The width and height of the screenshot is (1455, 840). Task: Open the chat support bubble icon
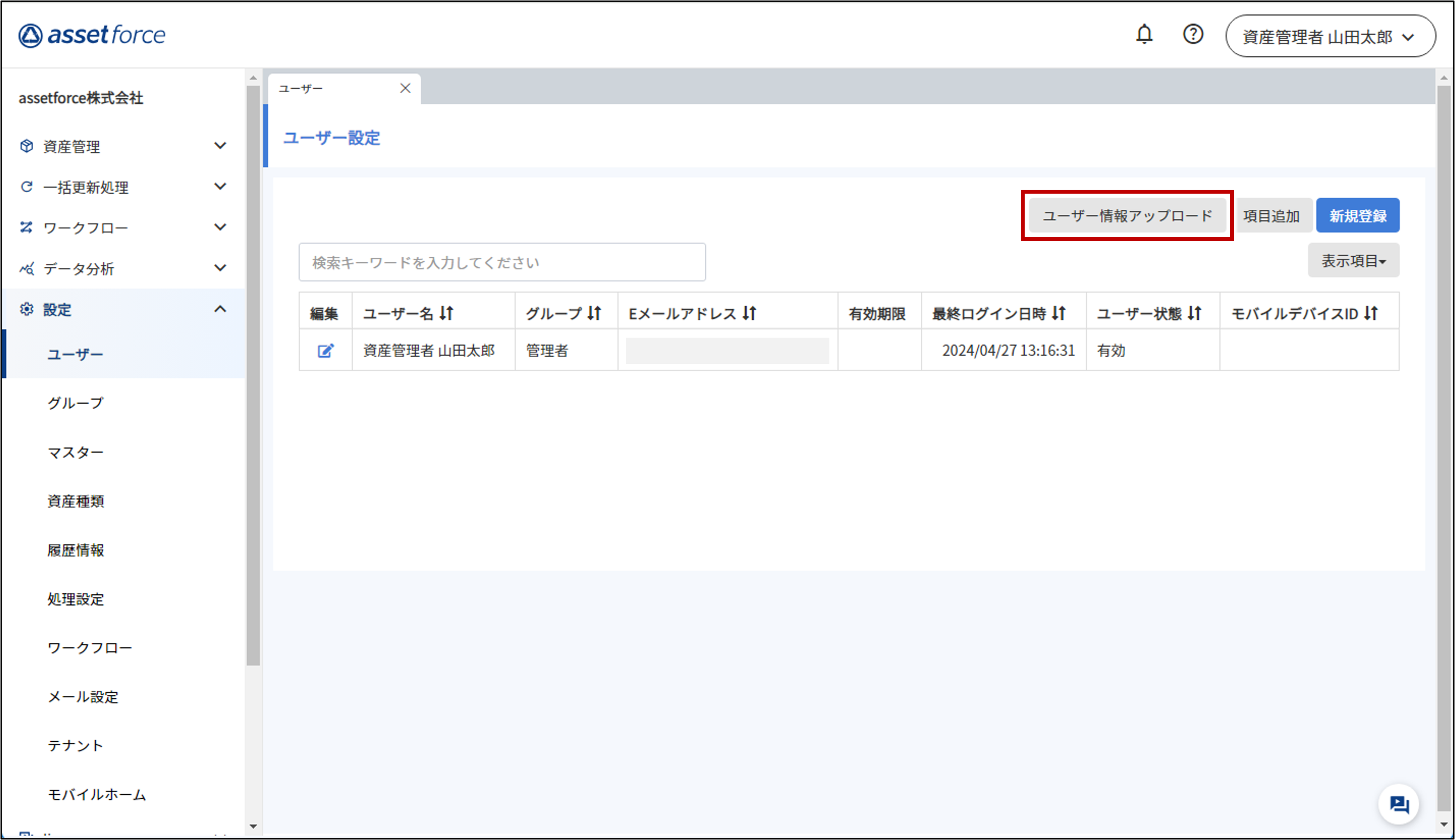[x=1399, y=804]
